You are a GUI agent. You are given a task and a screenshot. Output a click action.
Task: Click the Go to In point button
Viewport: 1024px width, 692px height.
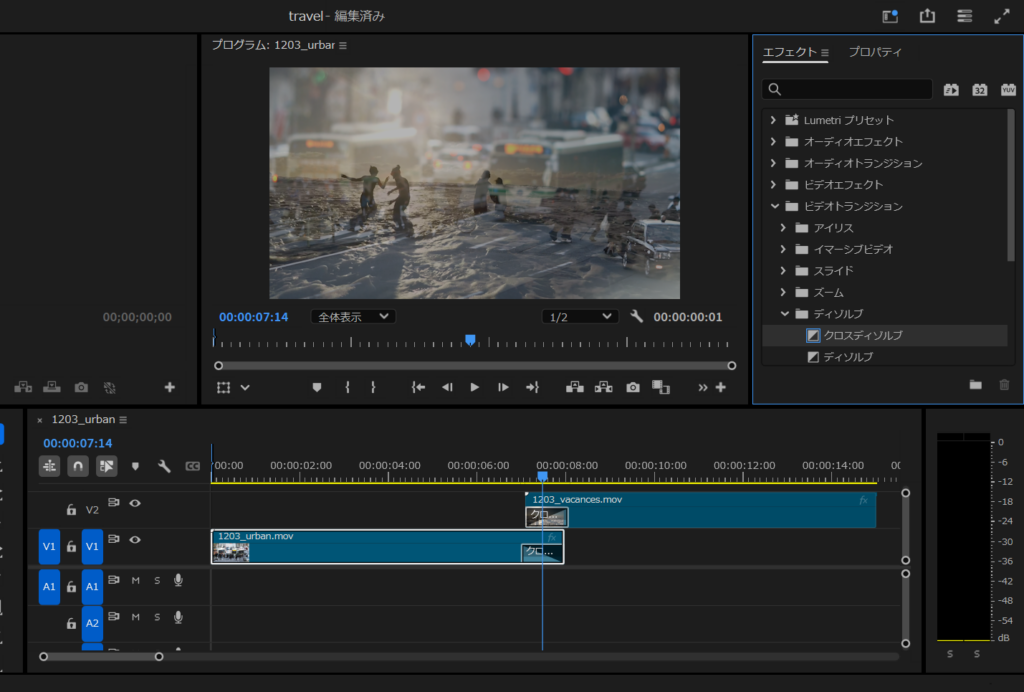[x=419, y=387]
